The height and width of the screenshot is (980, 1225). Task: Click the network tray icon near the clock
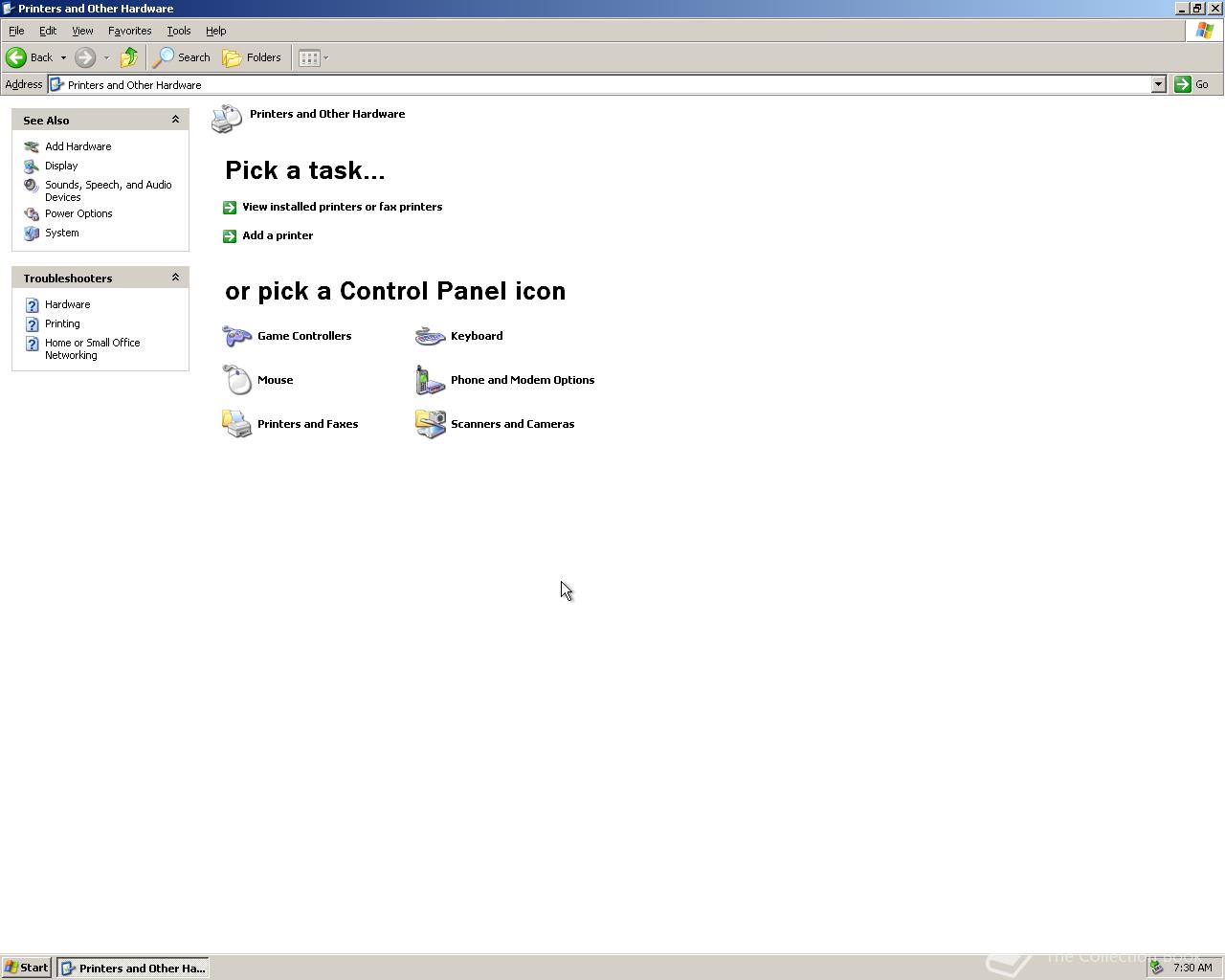1157,968
